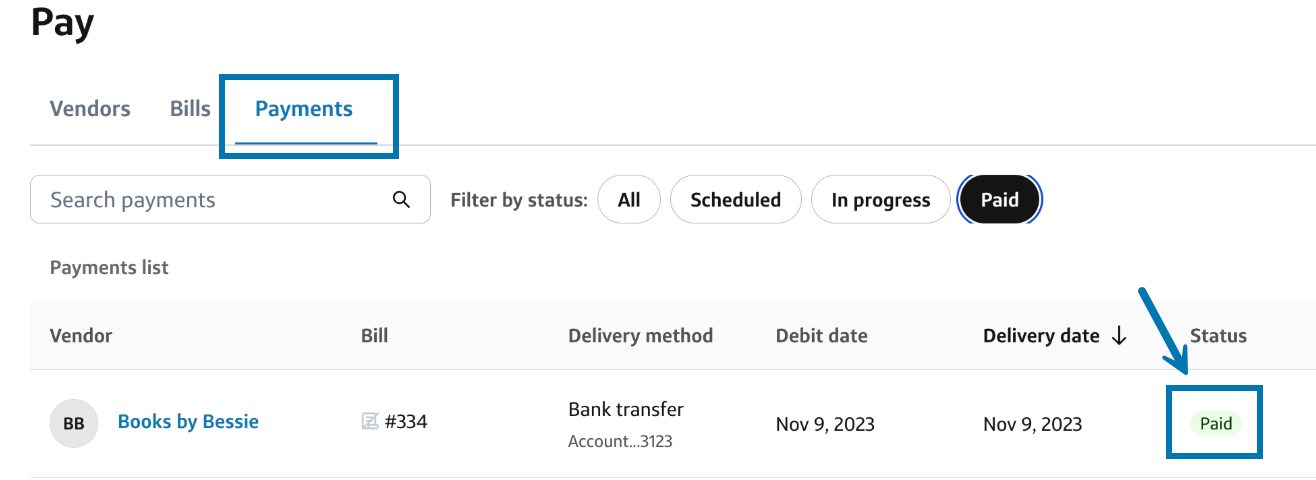Click the Debit date column header
The height and width of the screenshot is (480, 1316).
pos(821,336)
